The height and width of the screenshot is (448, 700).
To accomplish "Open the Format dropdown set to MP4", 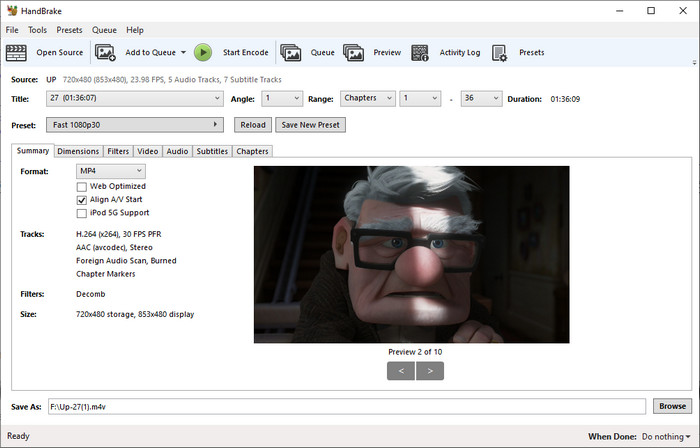I will pyautogui.click(x=111, y=171).
